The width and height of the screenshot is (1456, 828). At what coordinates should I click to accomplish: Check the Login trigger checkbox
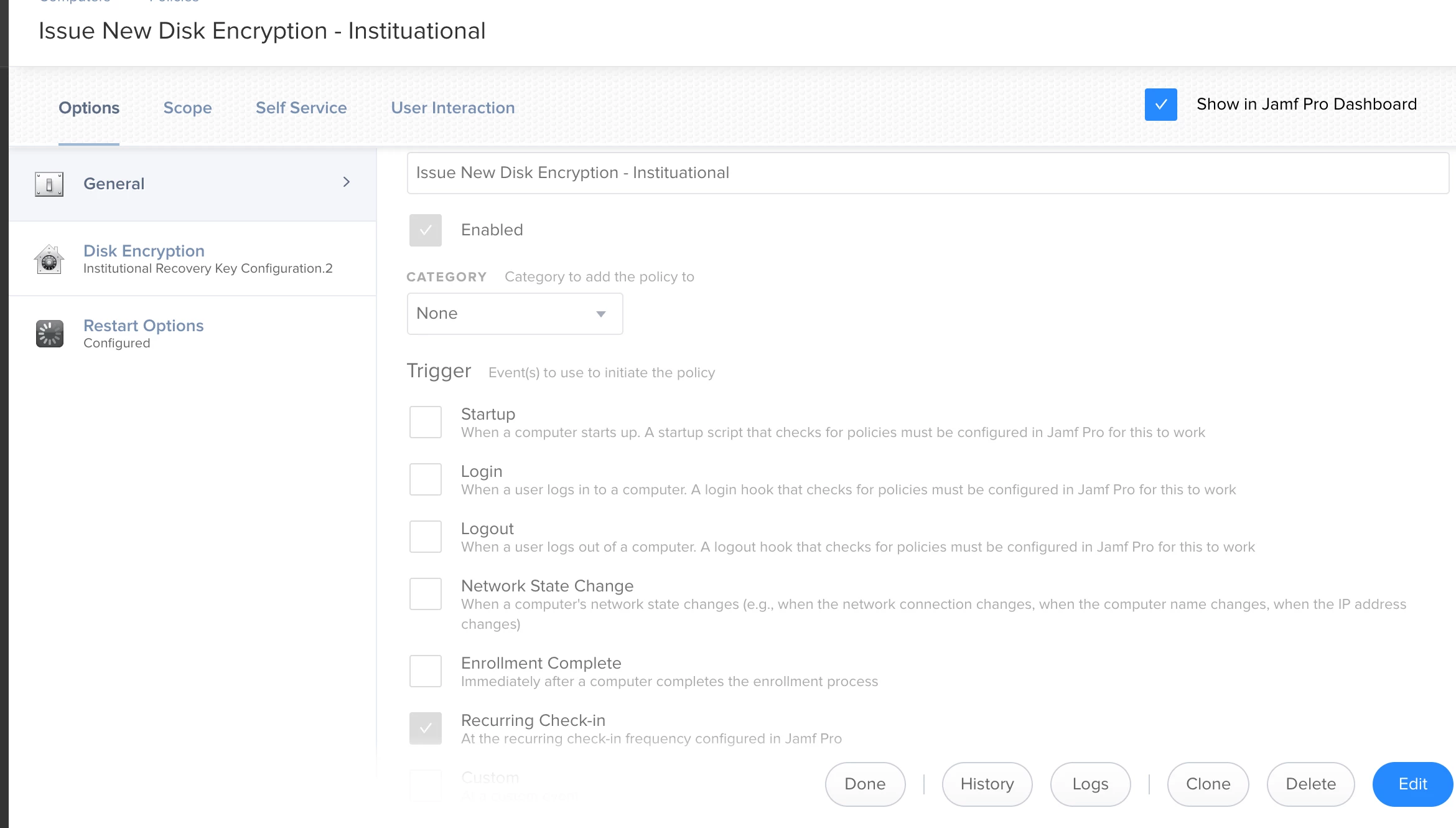426,479
